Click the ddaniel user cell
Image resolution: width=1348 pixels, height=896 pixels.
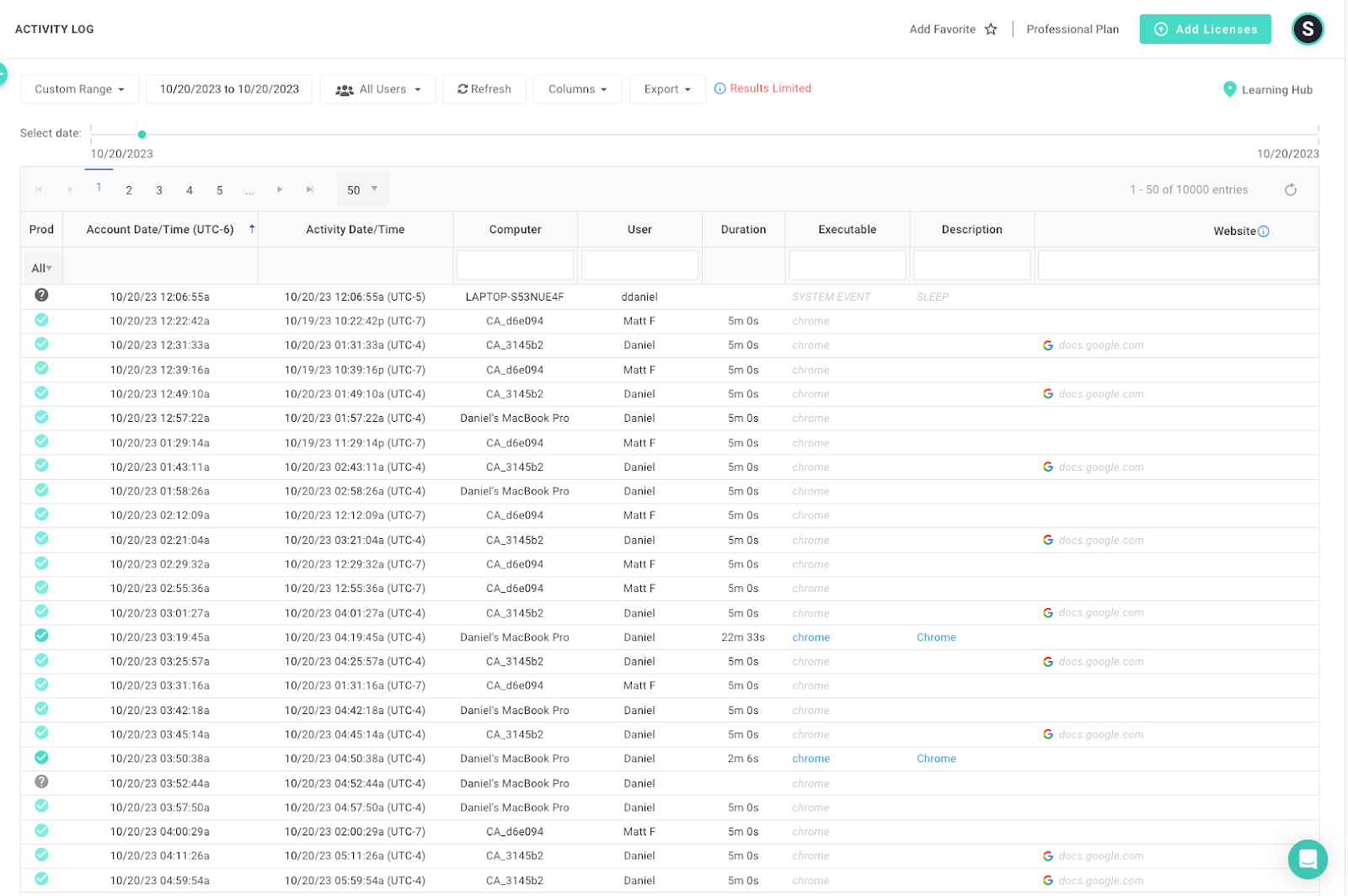[x=639, y=297]
